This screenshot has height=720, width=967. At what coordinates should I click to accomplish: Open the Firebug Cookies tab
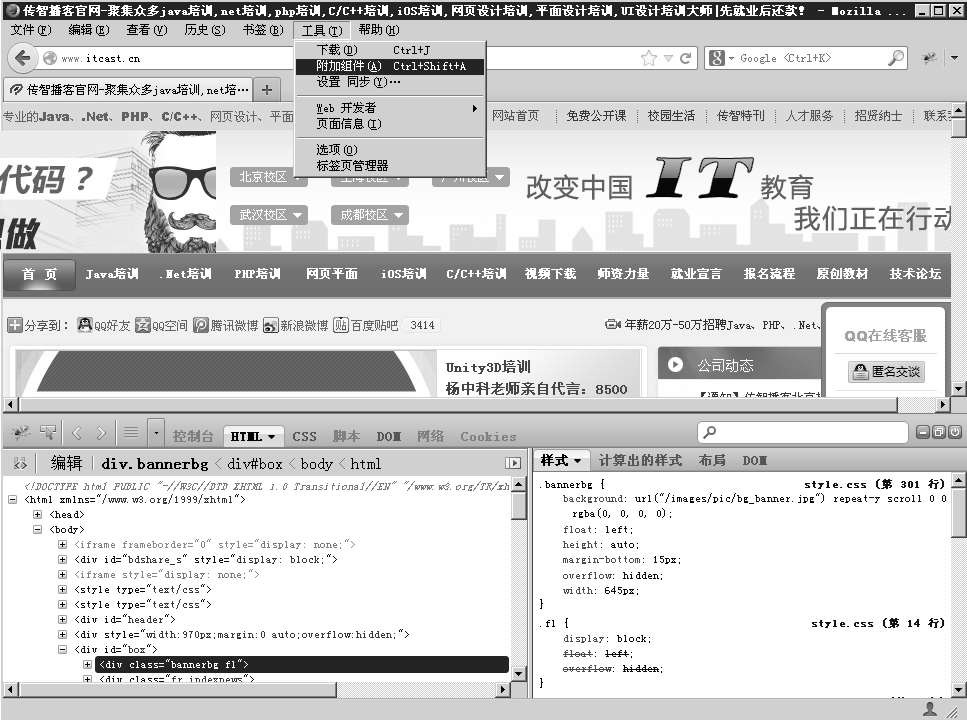[x=488, y=437]
